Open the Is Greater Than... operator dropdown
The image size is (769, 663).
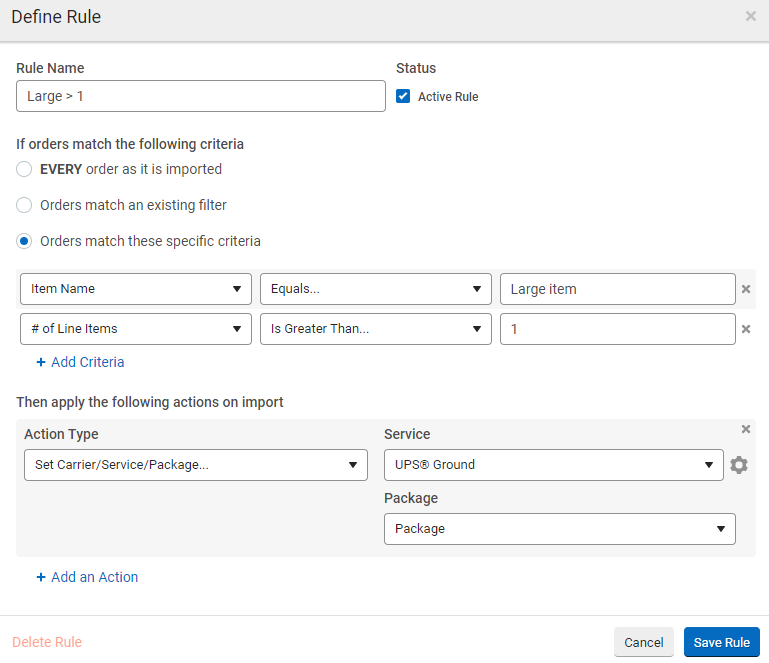coord(375,329)
